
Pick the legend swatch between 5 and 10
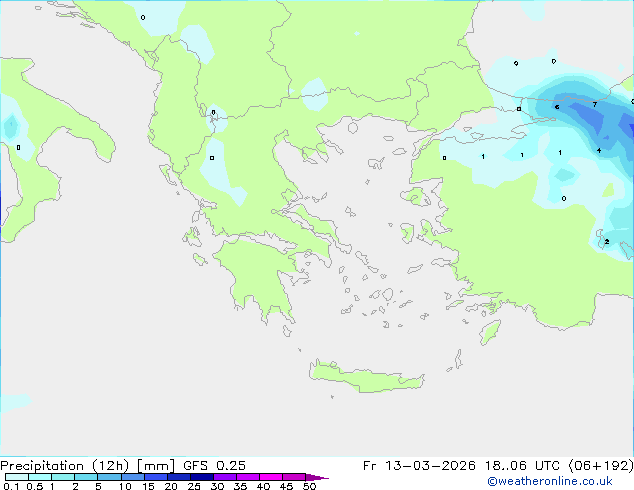coord(109,477)
